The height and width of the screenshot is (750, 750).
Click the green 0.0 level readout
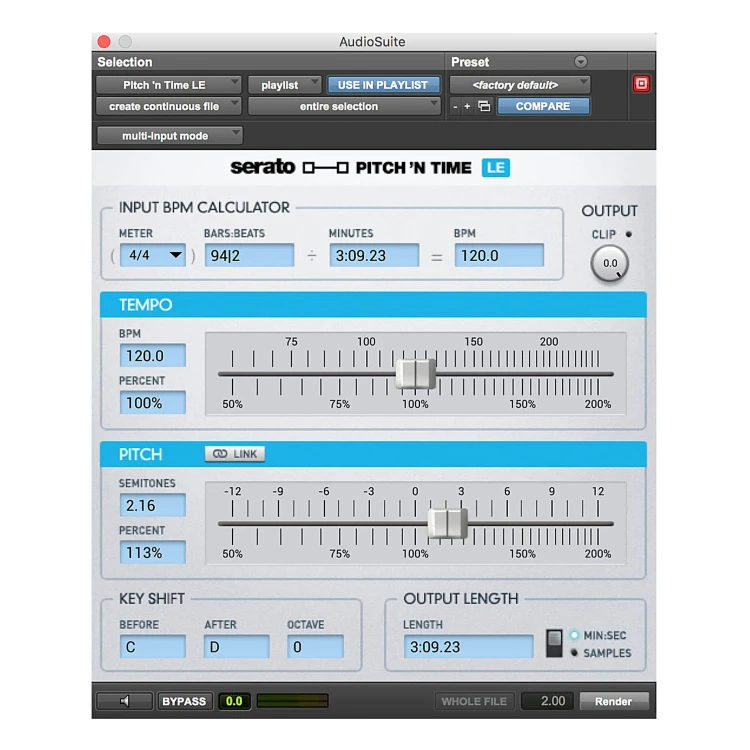[234, 701]
